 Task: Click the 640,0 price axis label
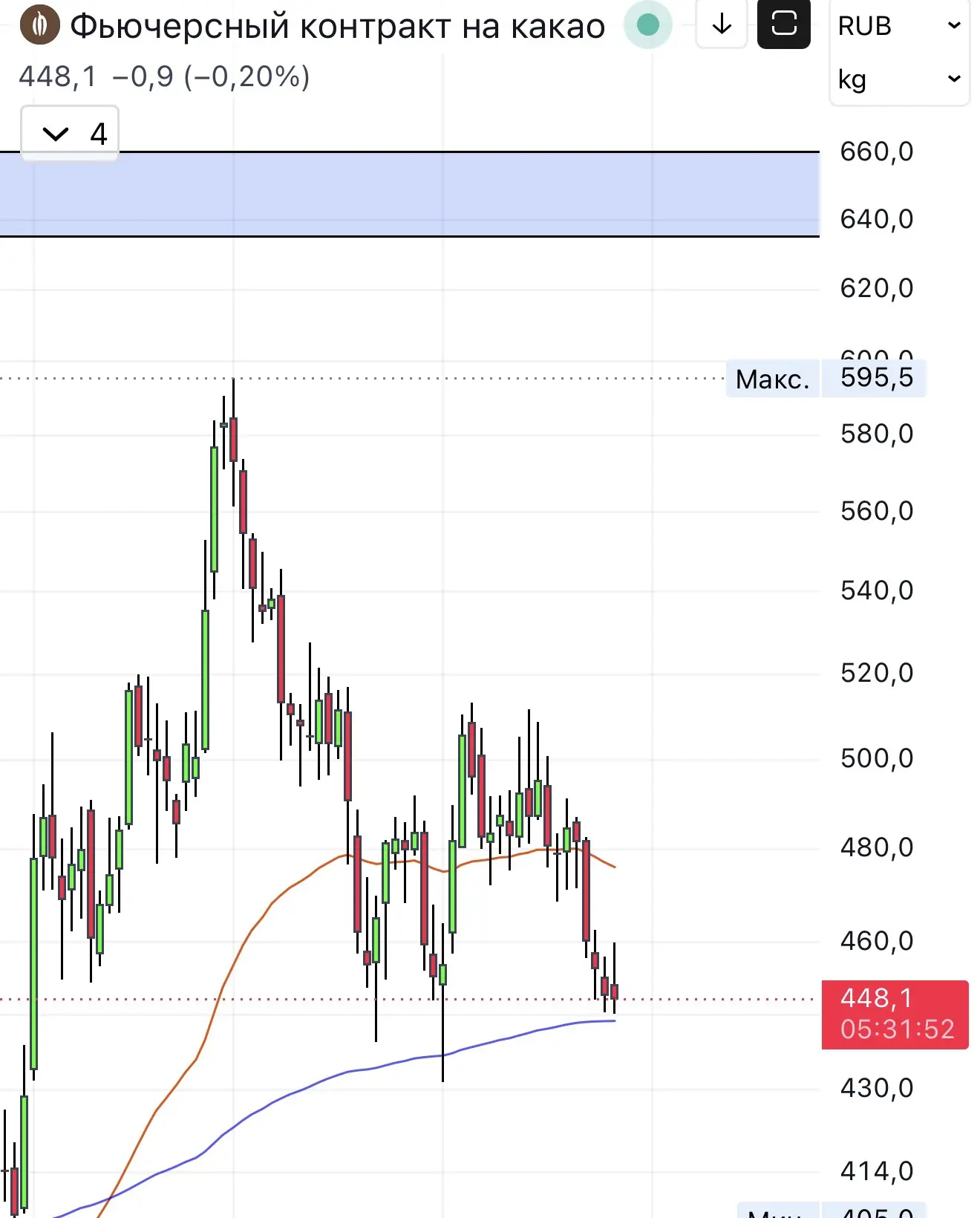(877, 219)
